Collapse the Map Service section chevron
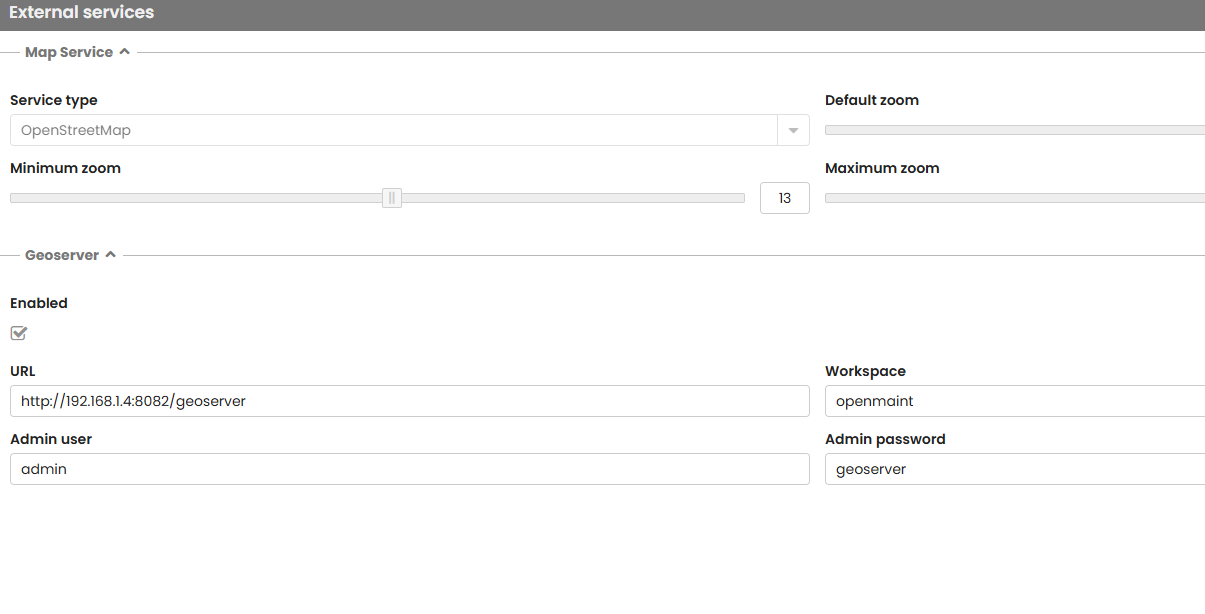This screenshot has height=614, width=1205. pyautogui.click(x=124, y=52)
